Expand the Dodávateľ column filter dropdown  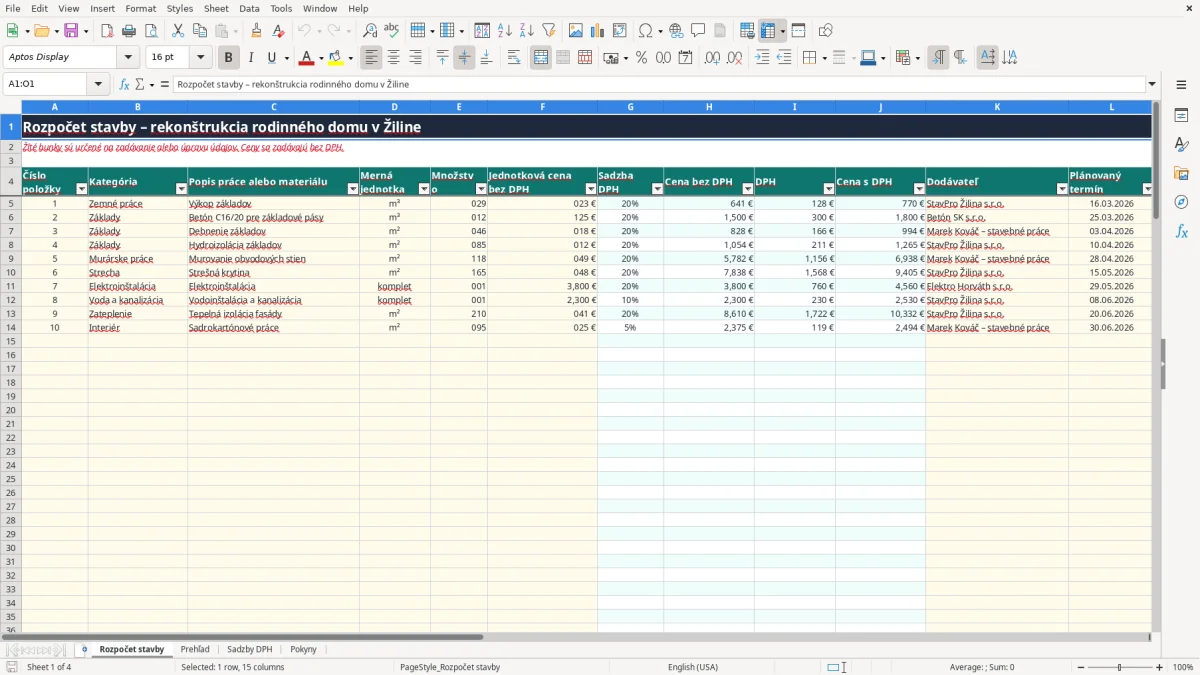click(x=1061, y=189)
